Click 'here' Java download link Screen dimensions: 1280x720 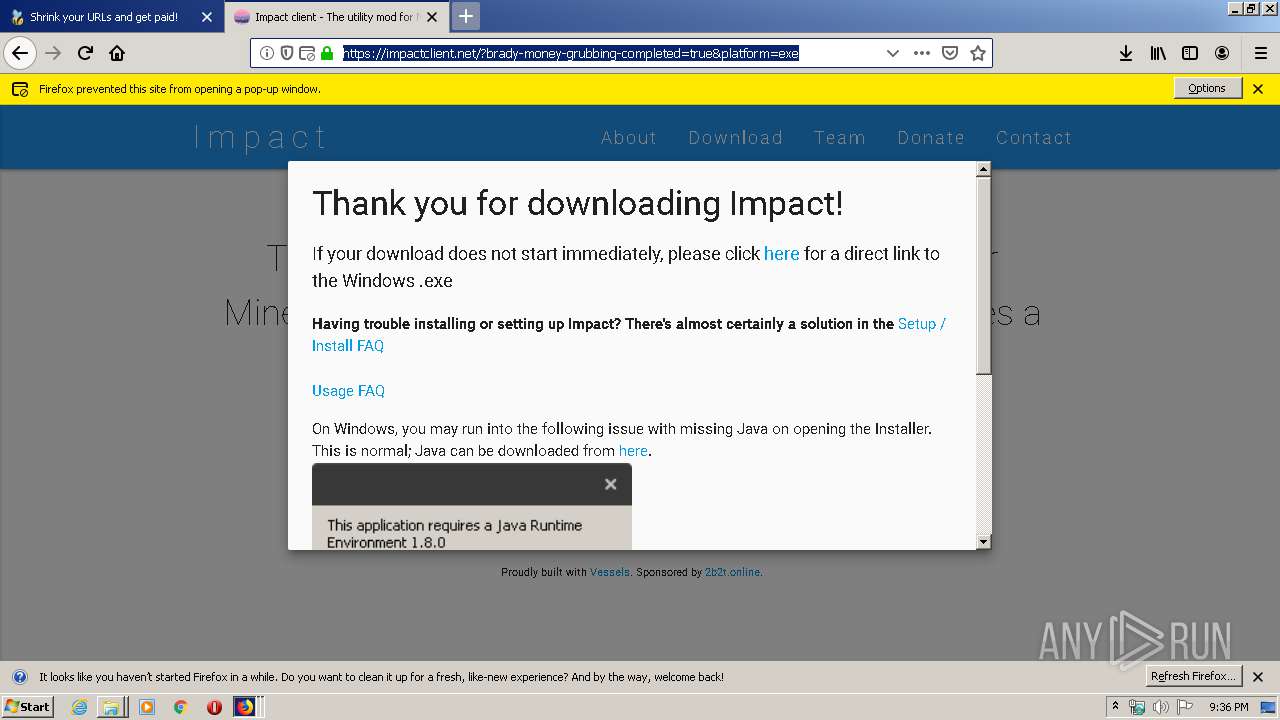point(633,451)
